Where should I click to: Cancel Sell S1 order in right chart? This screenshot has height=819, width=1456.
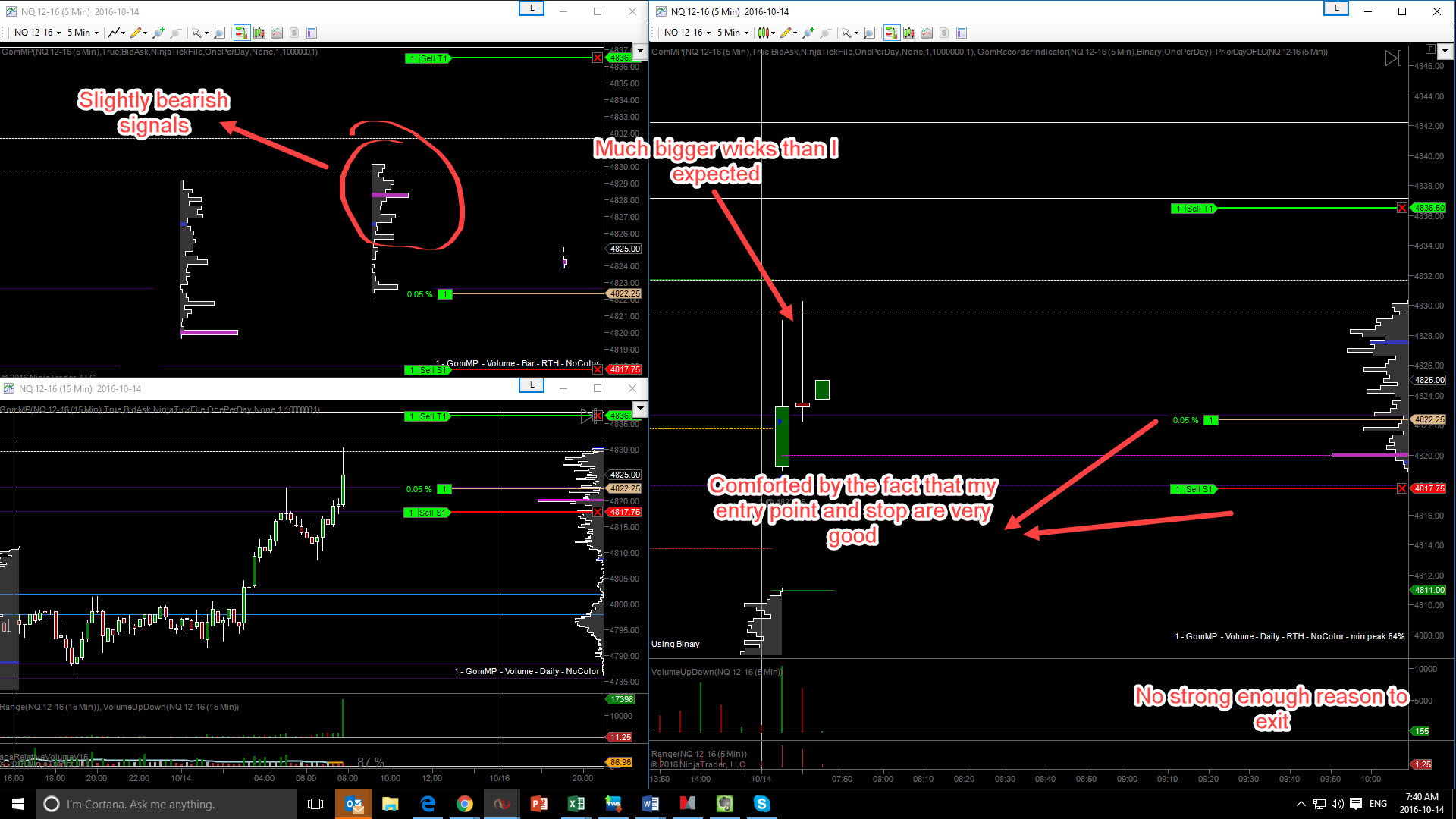pos(1402,489)
